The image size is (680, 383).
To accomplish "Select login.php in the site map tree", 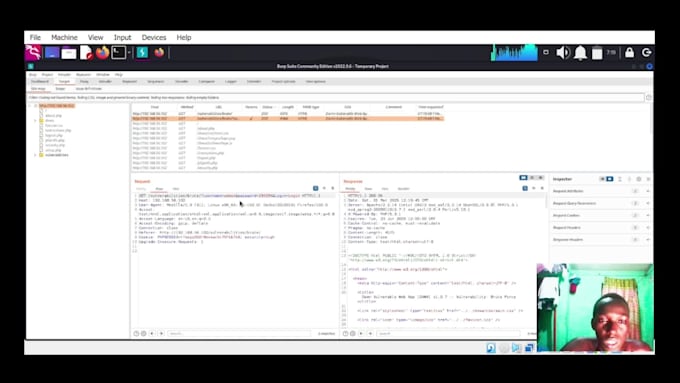I will [54, 135].
